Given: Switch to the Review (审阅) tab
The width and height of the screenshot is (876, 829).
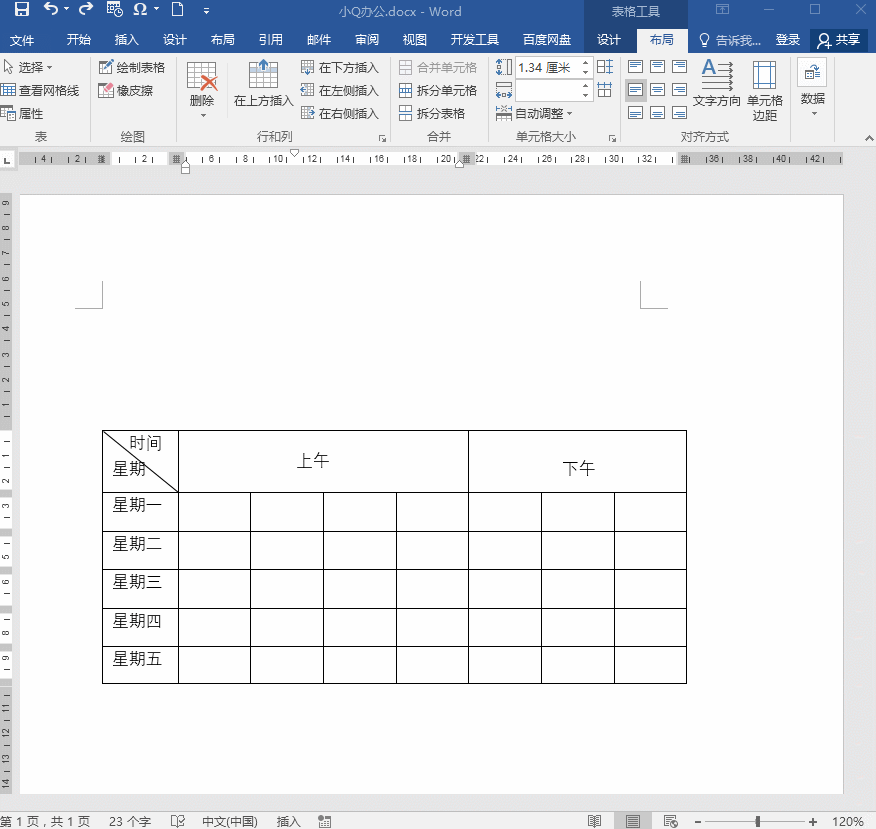Looking at the screenshot, I should coord(366,40).
